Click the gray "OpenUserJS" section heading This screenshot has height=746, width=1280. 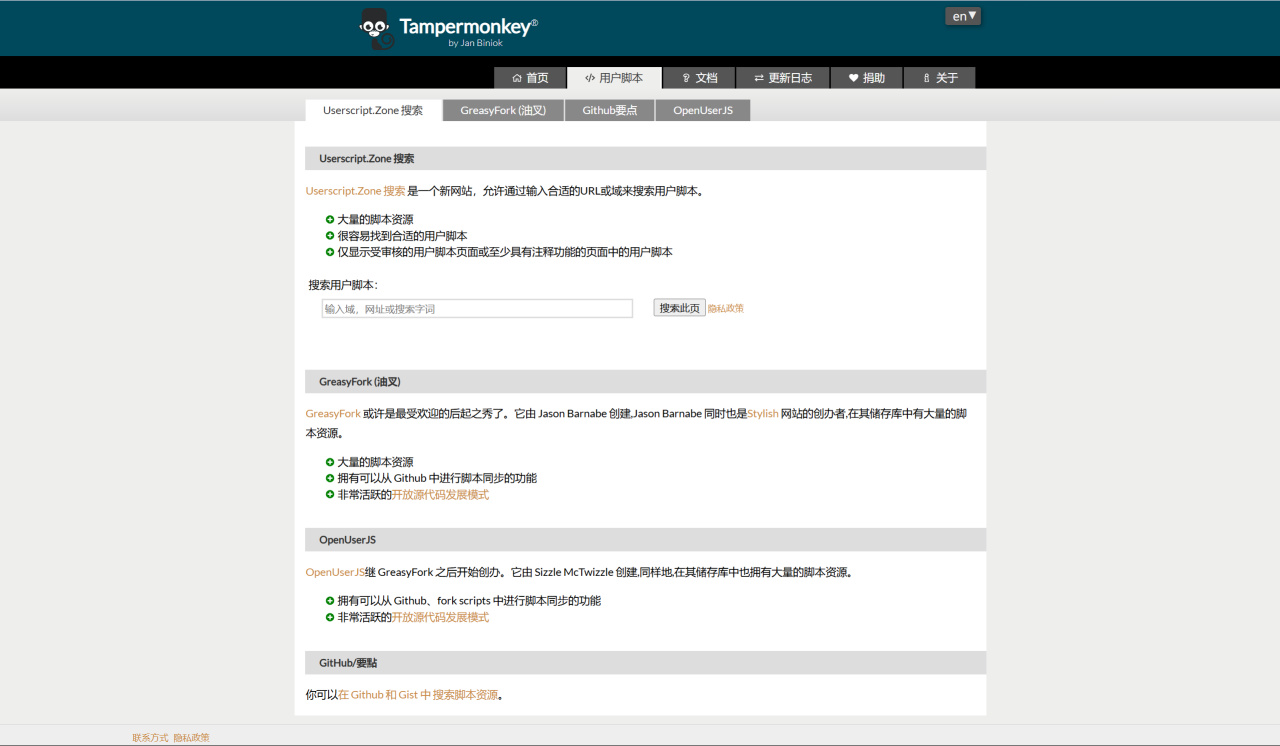click(x=646, y=540)
